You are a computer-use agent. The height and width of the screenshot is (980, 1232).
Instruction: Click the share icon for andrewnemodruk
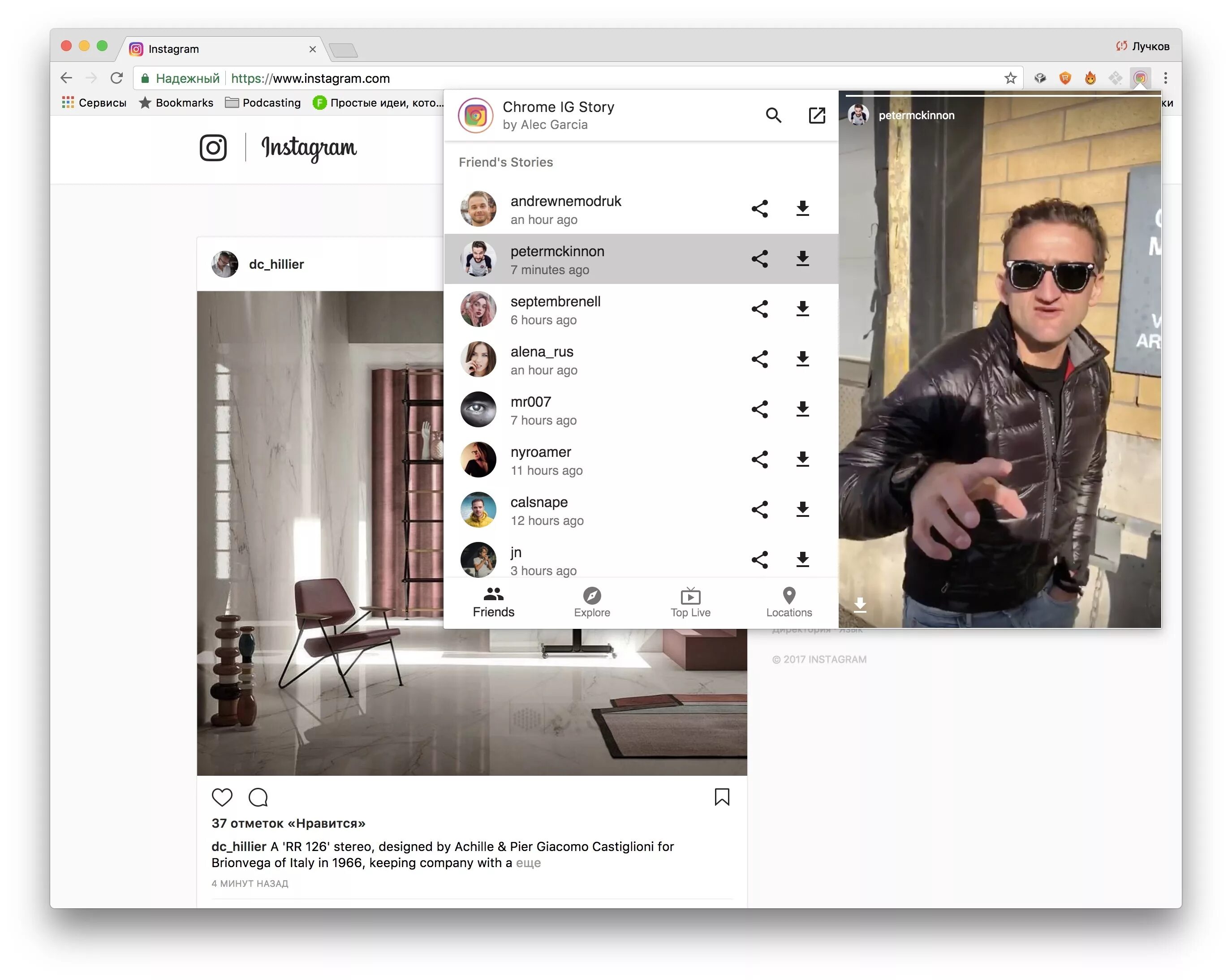click(760, 208)
